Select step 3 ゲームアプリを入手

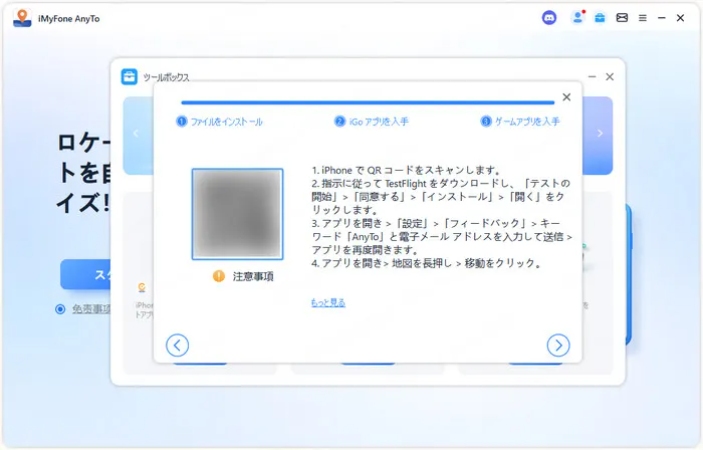tap(520, 121)
